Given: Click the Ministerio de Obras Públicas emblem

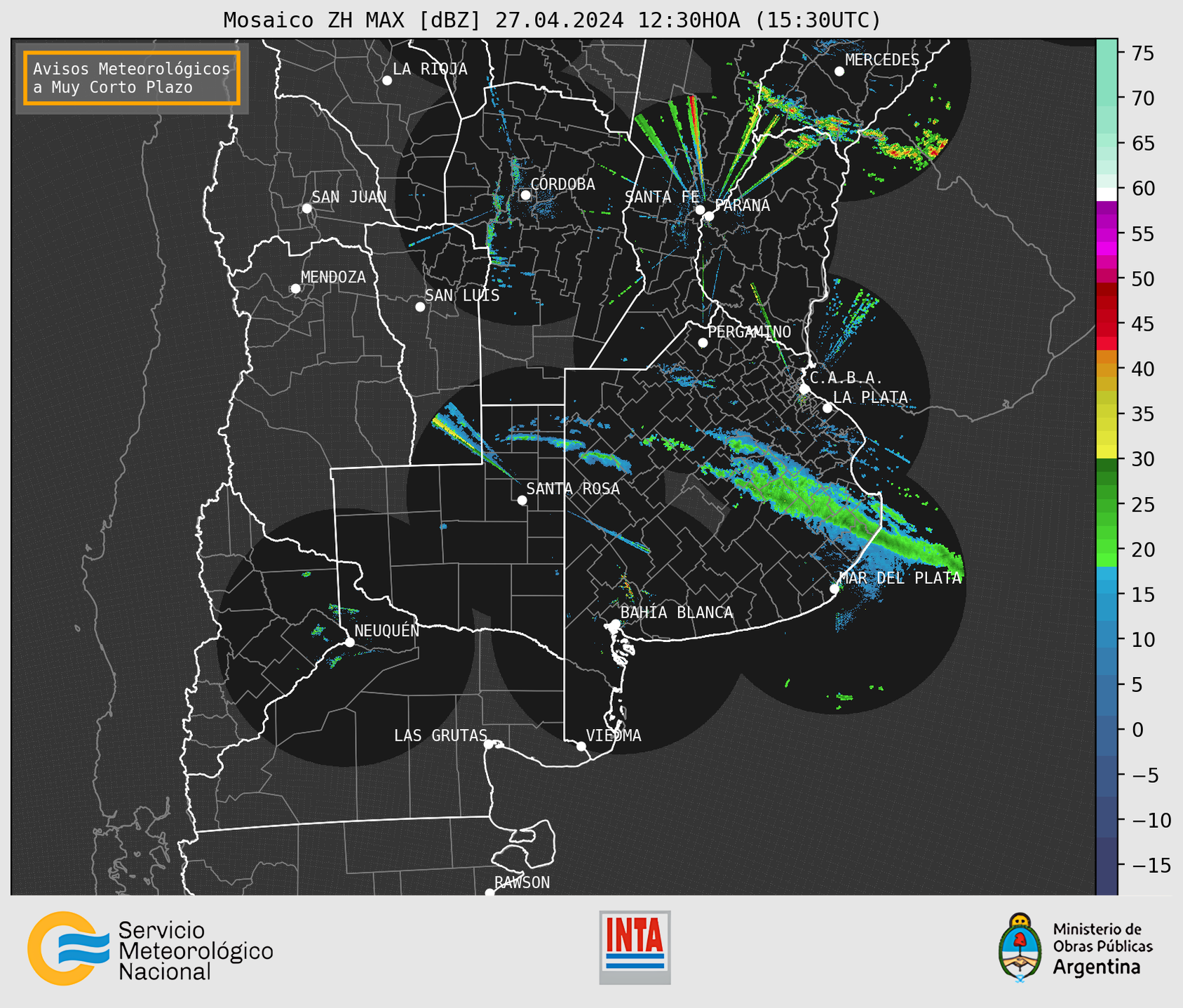Looking at the screenshot, I should click(1020, 948).
